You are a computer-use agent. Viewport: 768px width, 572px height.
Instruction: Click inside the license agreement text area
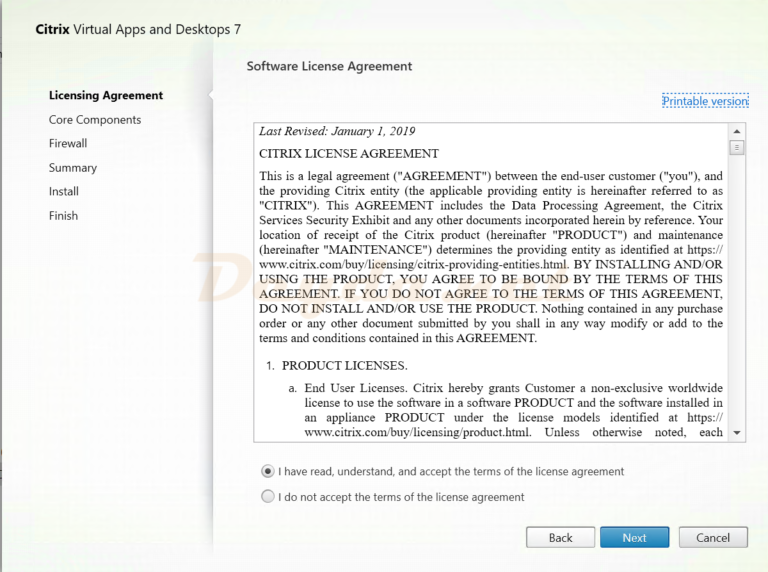coord(490,260)
